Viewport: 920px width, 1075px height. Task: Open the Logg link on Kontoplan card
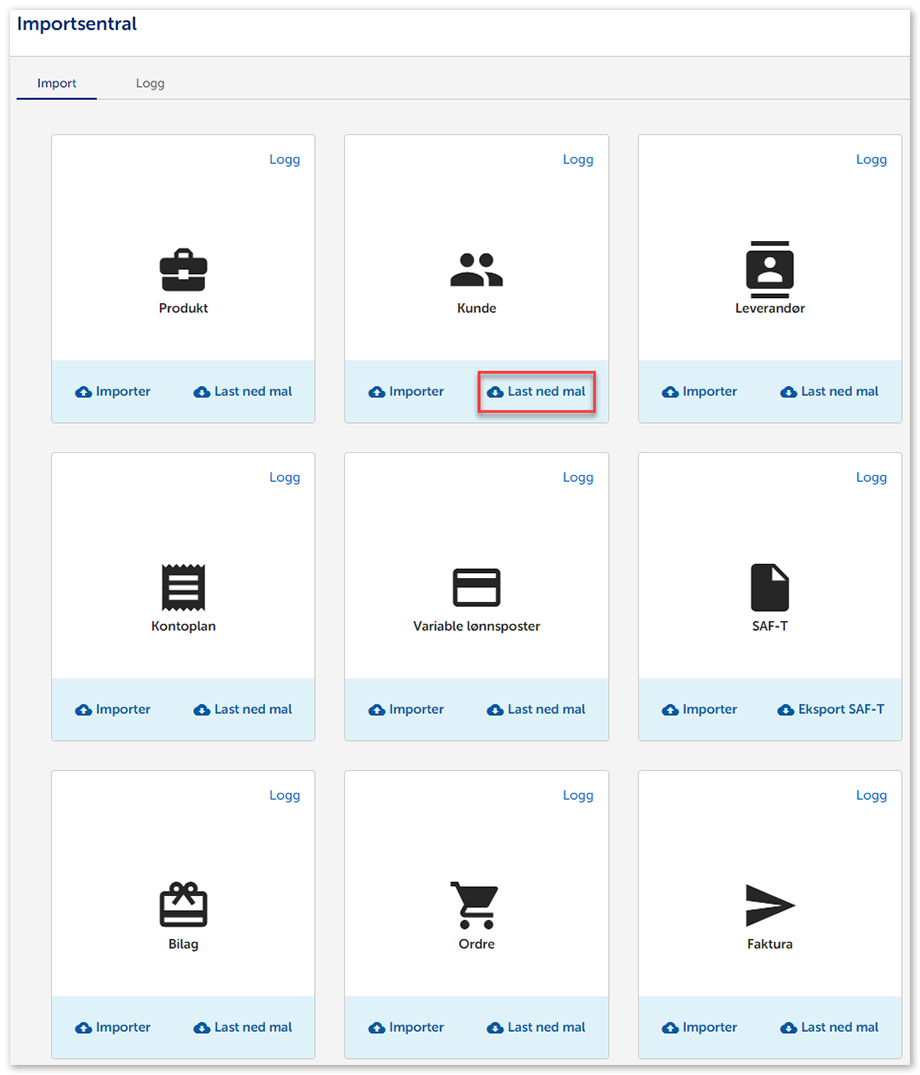[x=284, y=477]
